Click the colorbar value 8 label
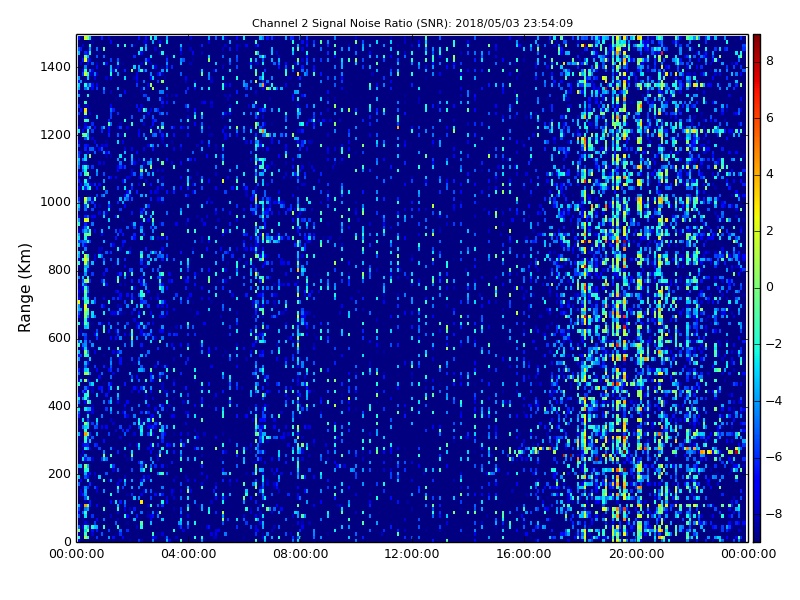Image resolution: width=800 pixels, height=600 pixels. pyautogui.click(x=770, y=61)
